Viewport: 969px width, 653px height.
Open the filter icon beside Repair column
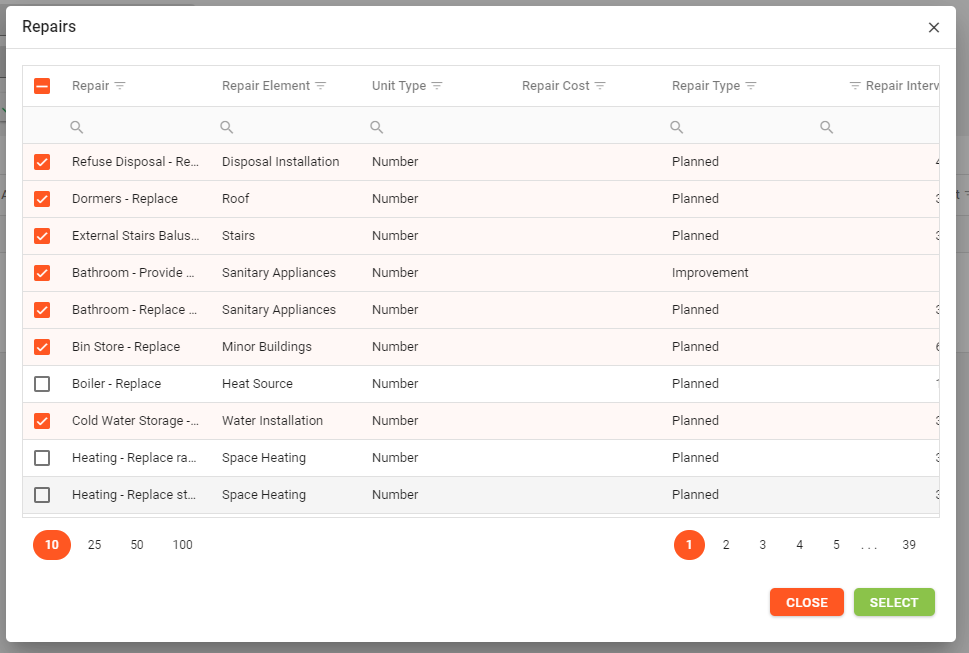pyautogui.click(x=120, y=86)
